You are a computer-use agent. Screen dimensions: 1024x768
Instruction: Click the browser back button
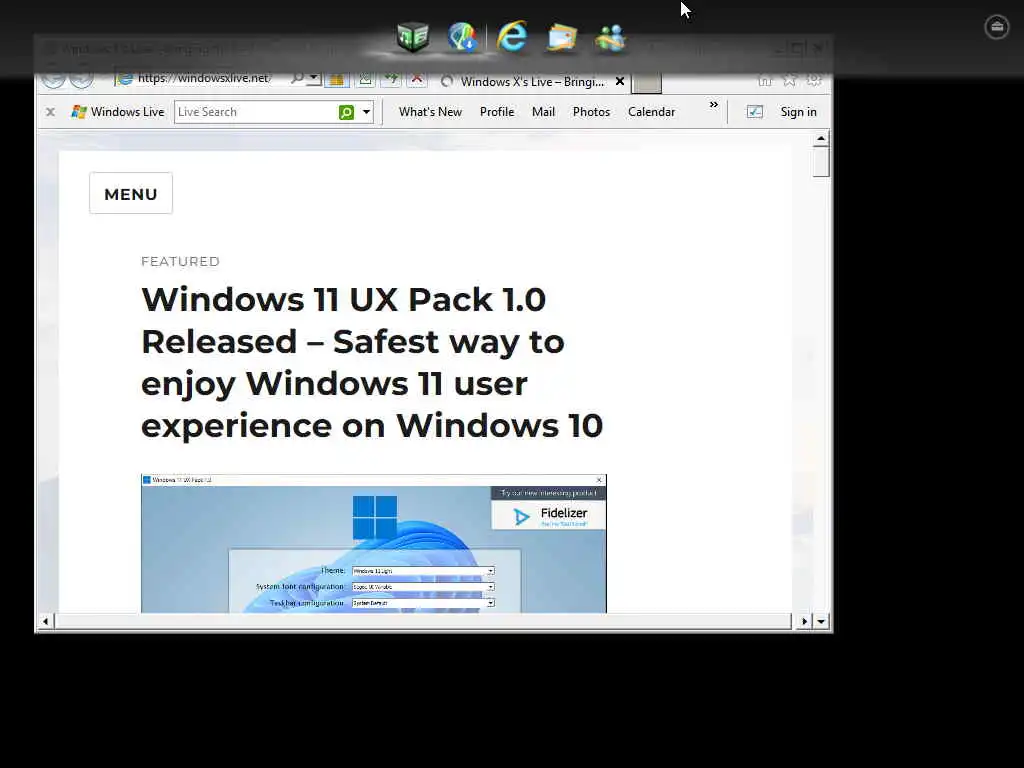54,78
